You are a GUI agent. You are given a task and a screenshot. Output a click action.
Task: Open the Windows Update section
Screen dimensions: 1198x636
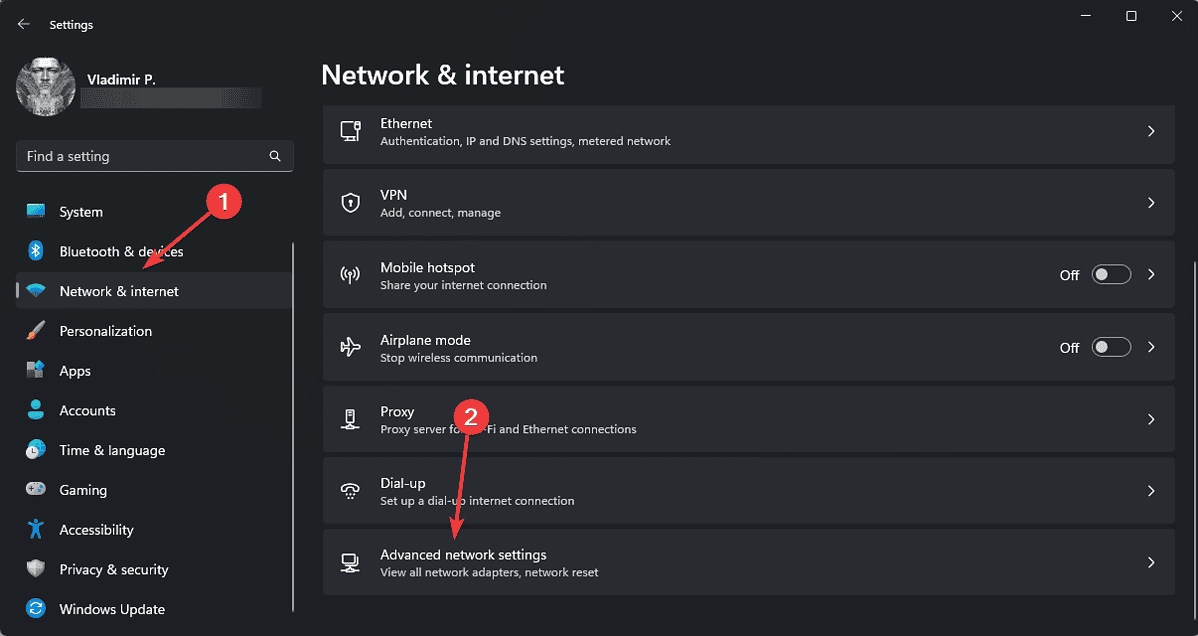coord(110,608)
